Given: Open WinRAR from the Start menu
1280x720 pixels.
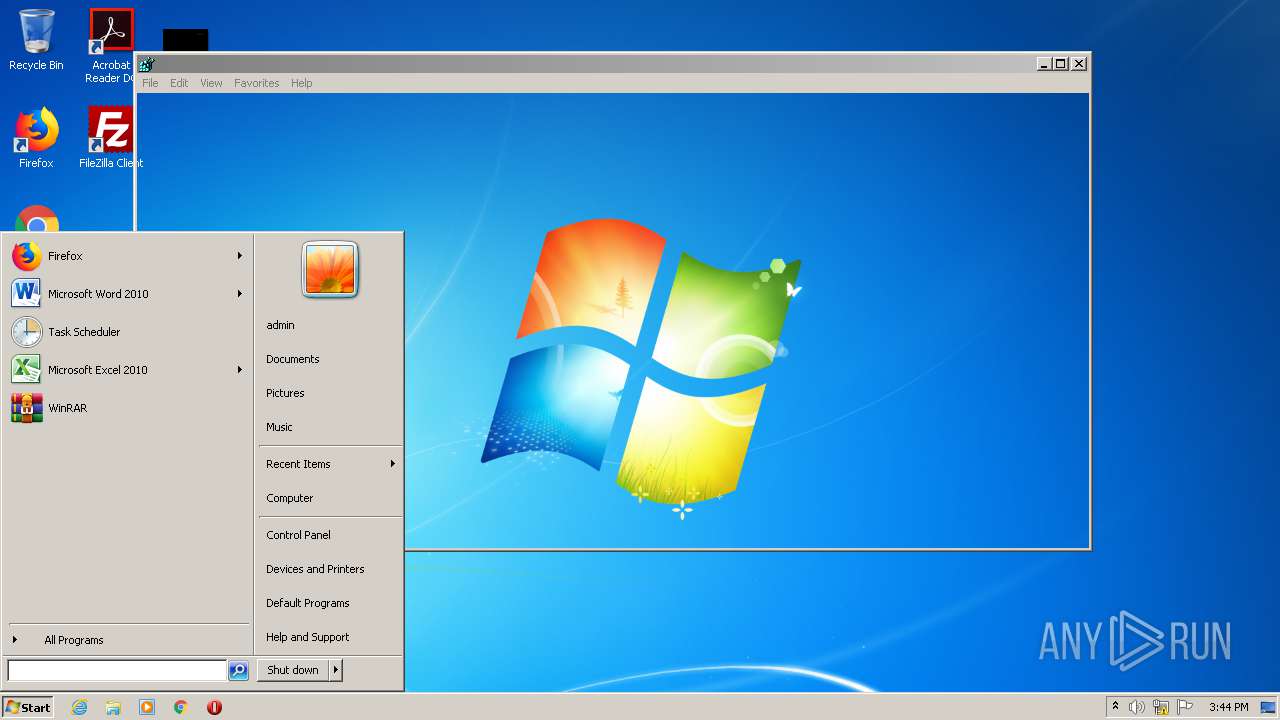Looking at the screenshot, I should pos(127,408).
